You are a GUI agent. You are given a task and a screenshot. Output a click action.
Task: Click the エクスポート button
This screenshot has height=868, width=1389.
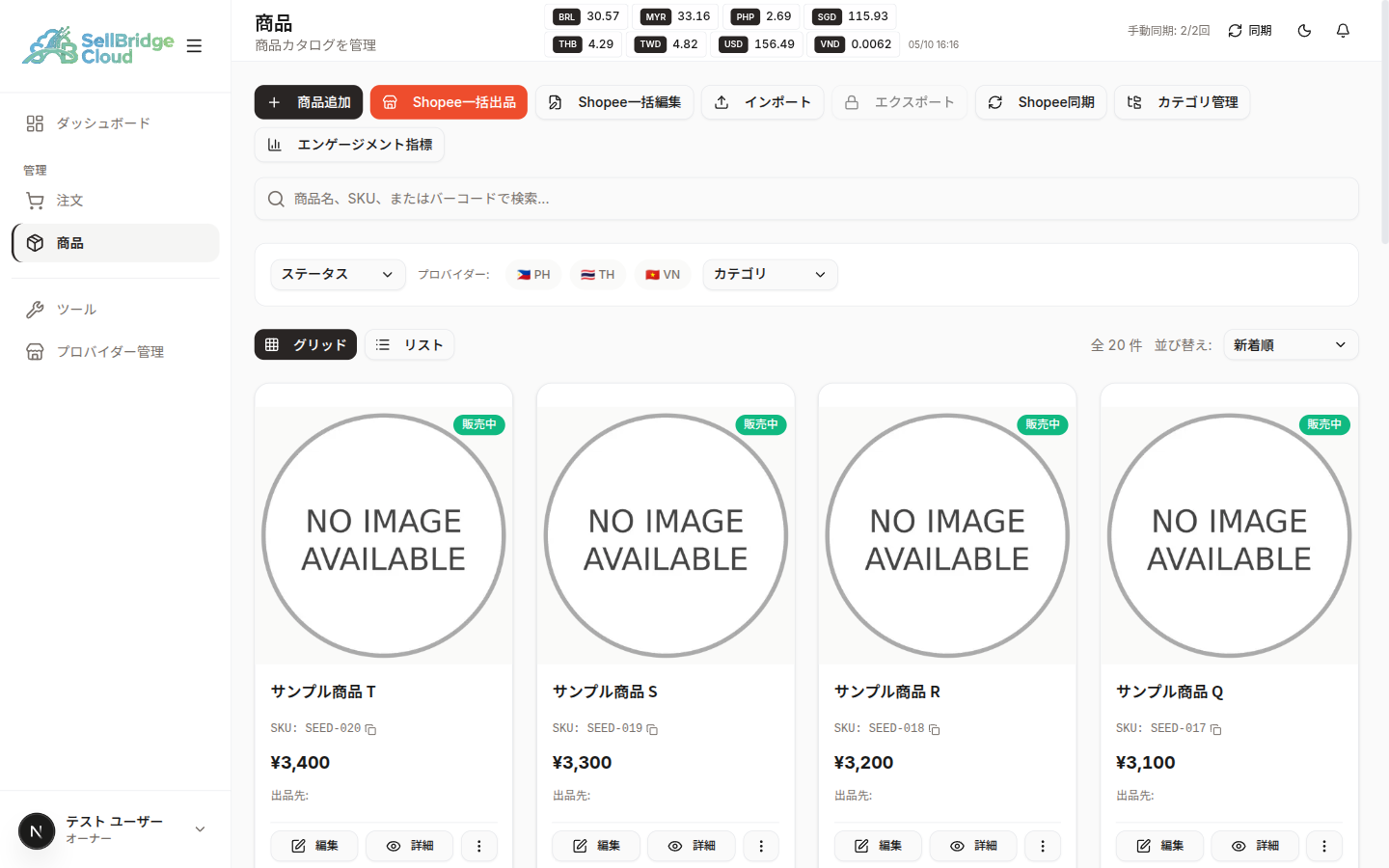click(x=899, y=102)
